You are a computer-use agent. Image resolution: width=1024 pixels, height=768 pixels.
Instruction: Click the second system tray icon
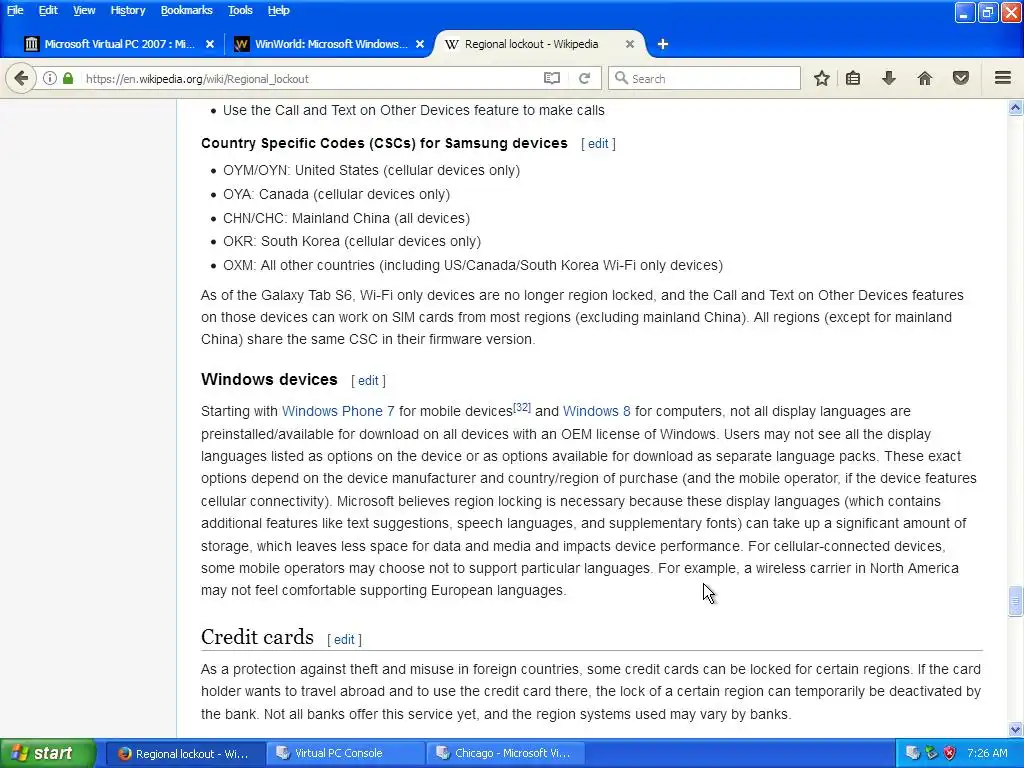tap(931, 753)
